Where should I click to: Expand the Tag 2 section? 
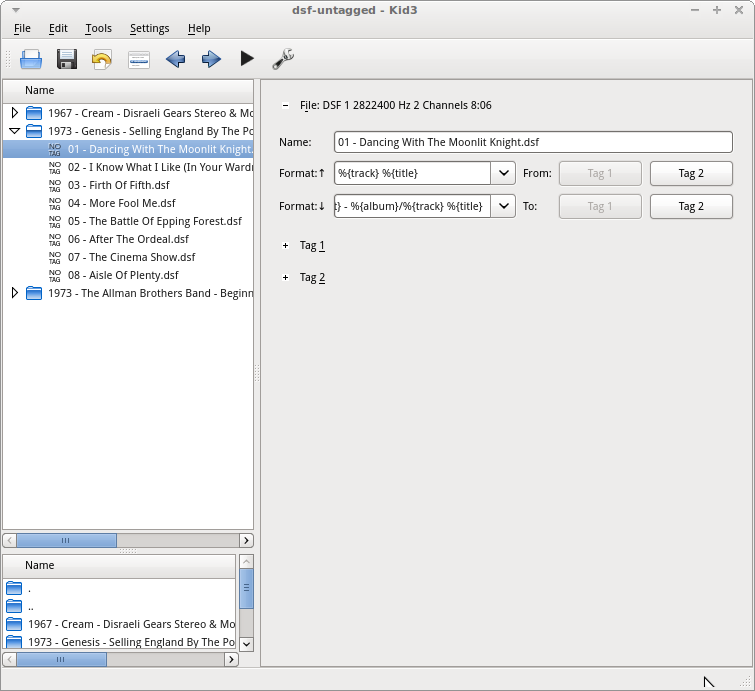(x=286, y=277)
